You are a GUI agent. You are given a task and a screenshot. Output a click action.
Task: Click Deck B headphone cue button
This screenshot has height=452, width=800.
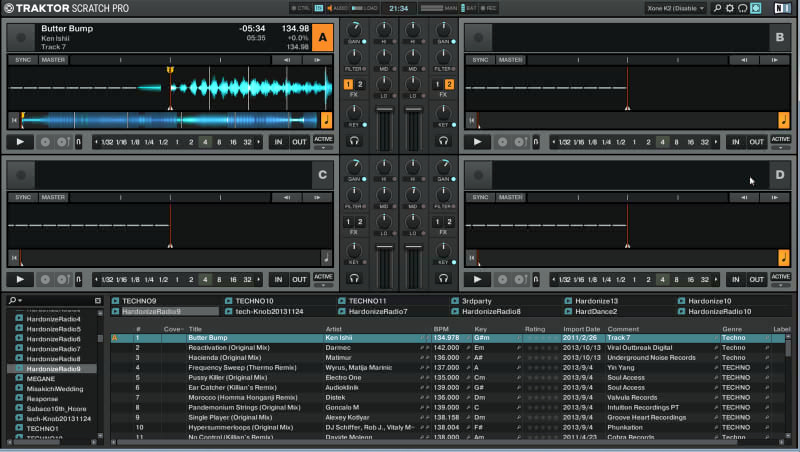point(443,141)
